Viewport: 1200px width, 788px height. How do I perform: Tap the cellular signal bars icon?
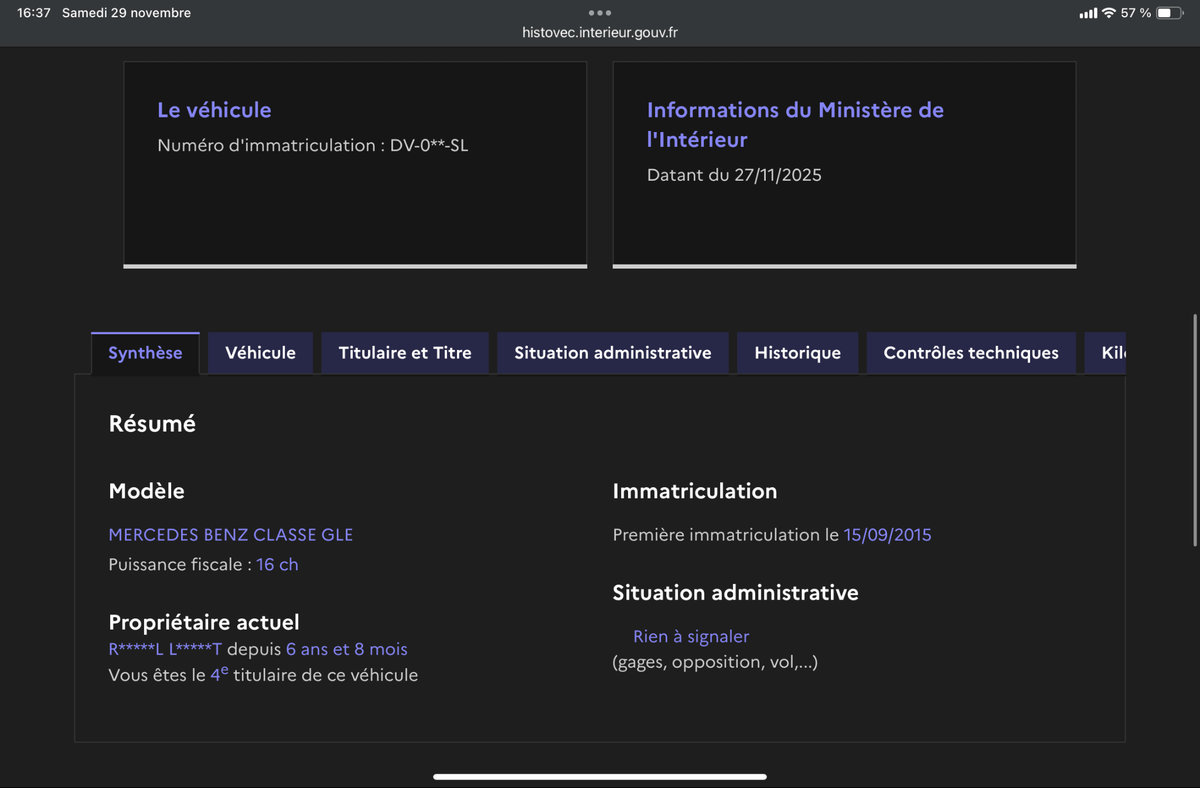[x=1088, y=13]
